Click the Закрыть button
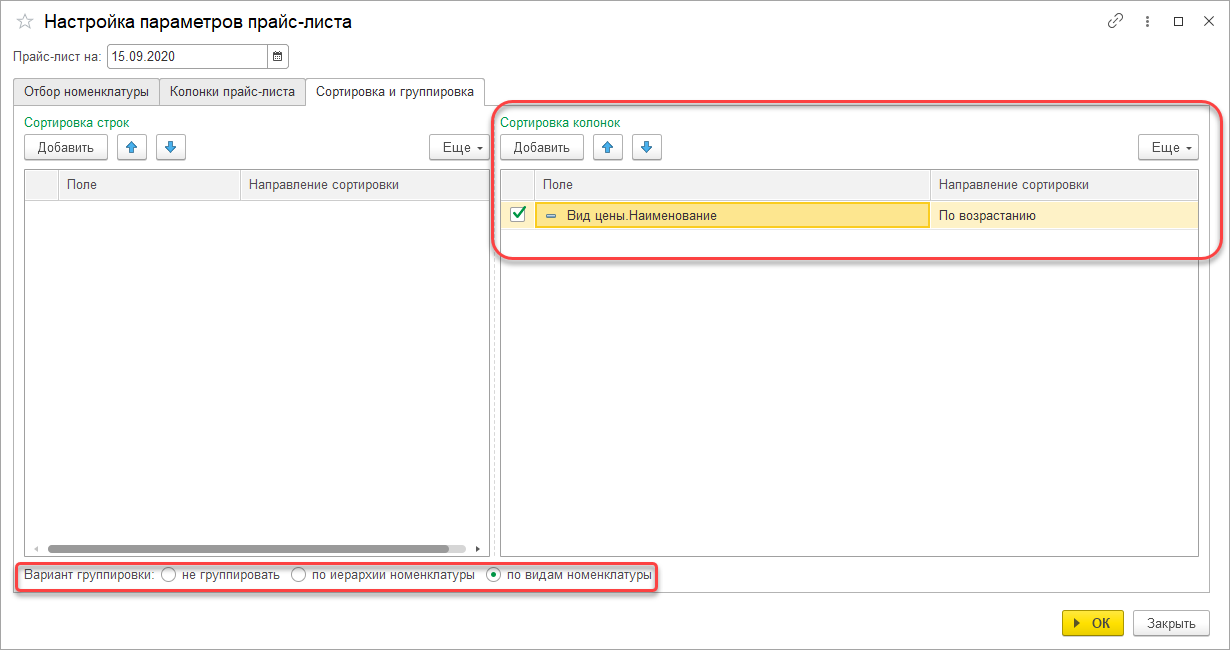Viewport: 1230px width, 650px height. point(1171,623)
